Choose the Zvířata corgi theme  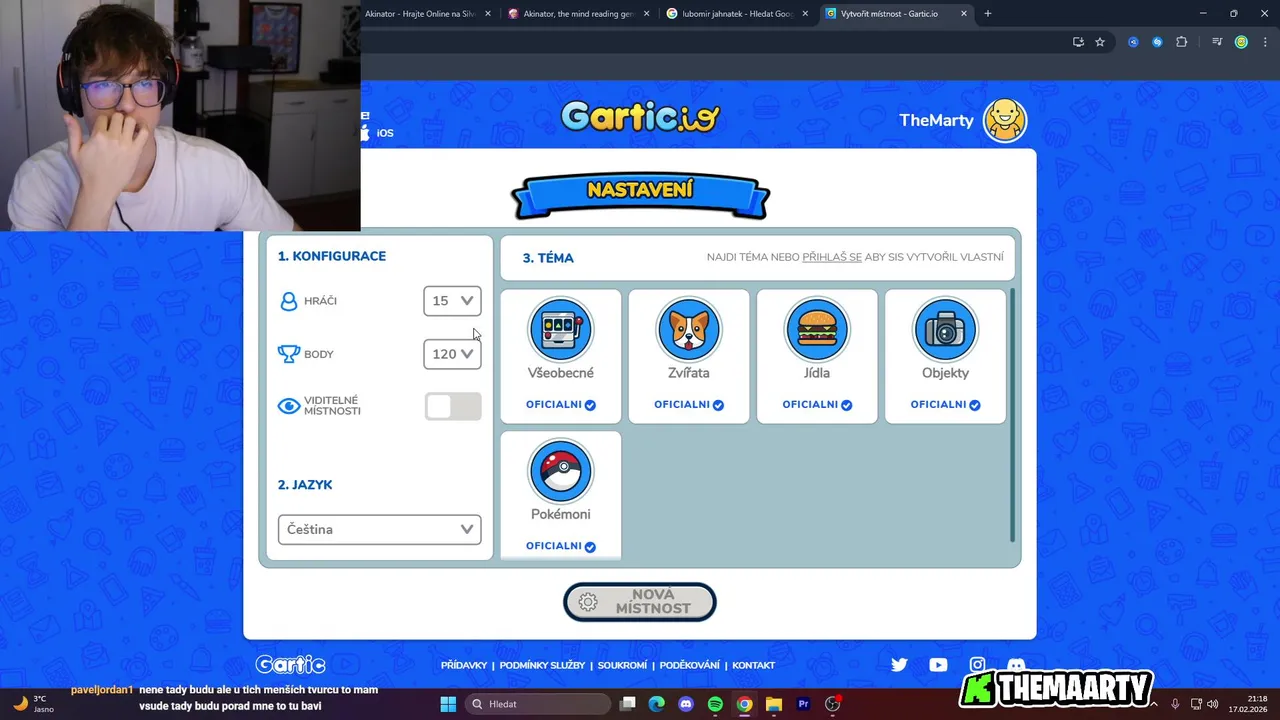(688, 330)
